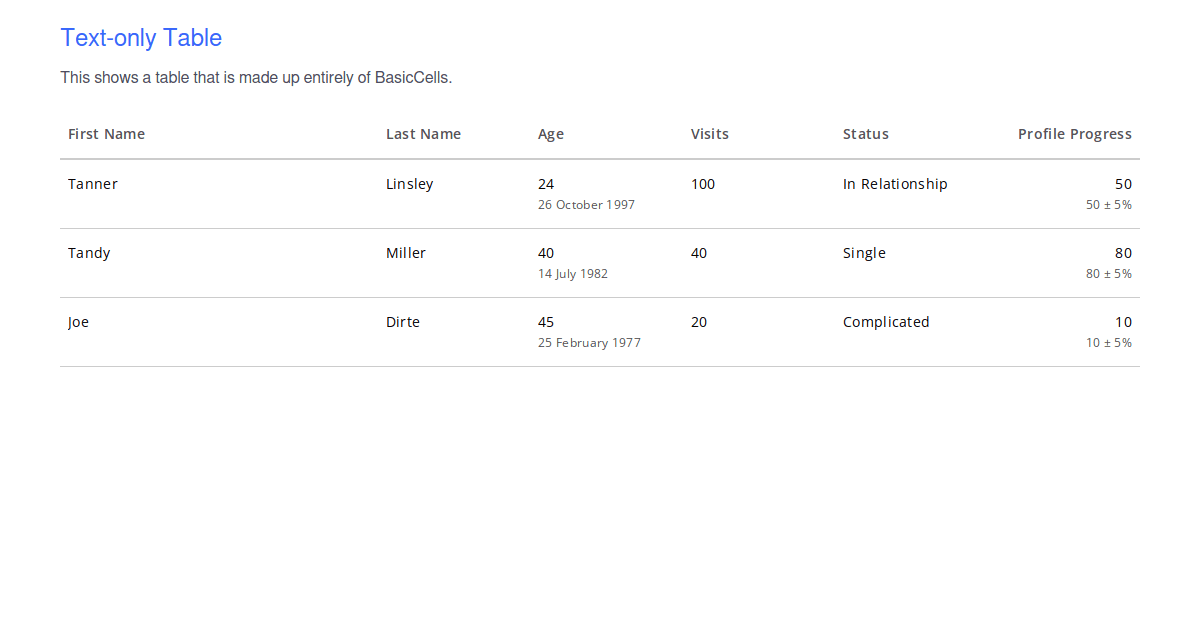Select Tanner's first name cell

pos(92,183)
